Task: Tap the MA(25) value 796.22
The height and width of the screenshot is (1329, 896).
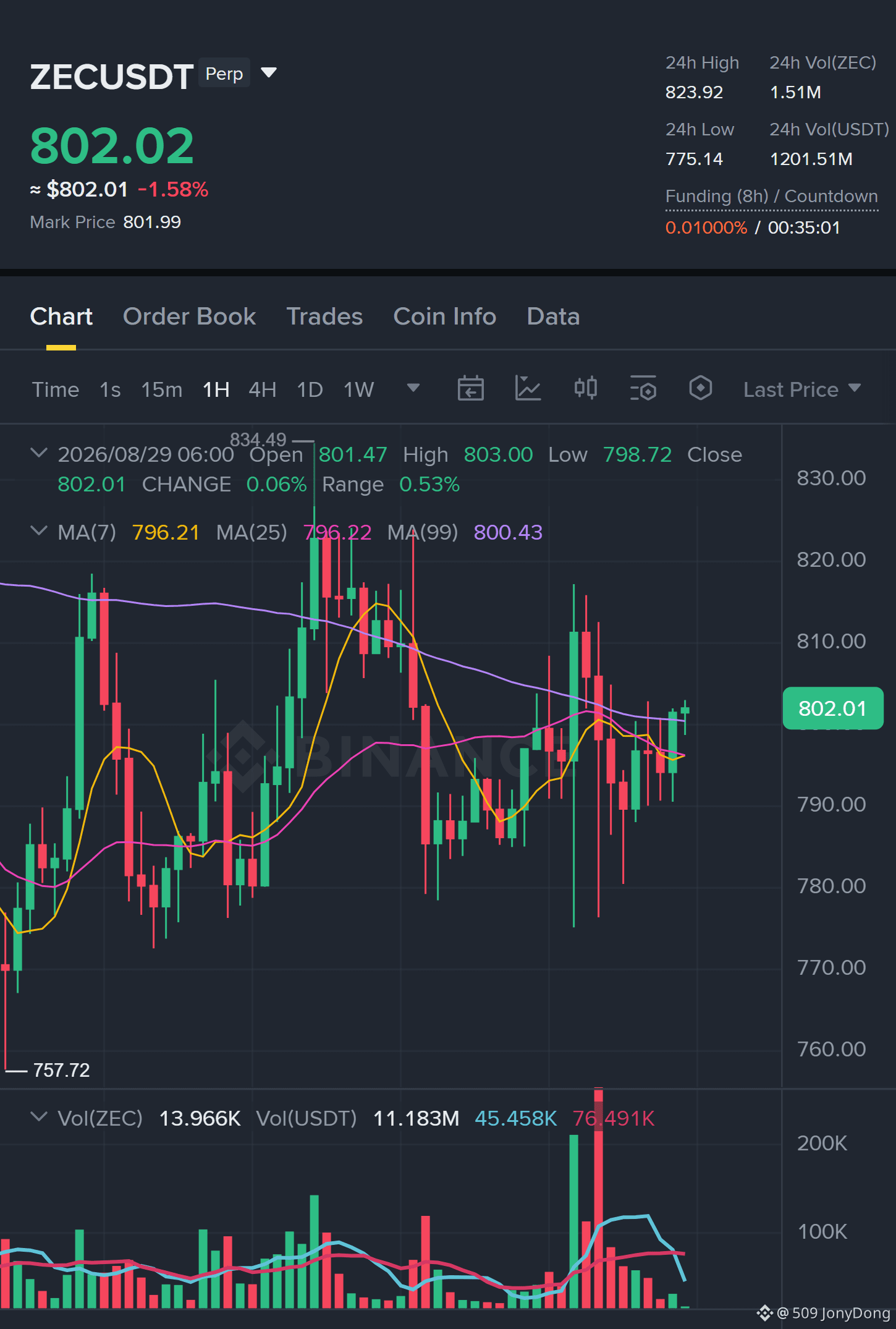Action: click(337, 532)
